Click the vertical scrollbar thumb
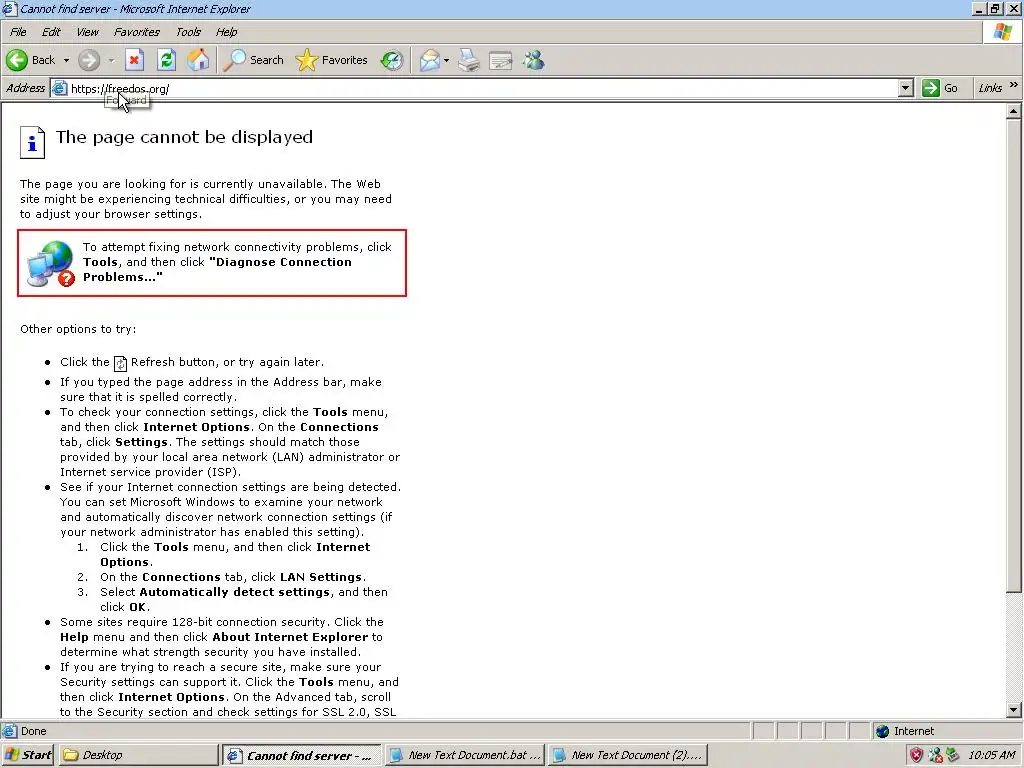This screenshot has height=768, width=1024. [1013, 356]
